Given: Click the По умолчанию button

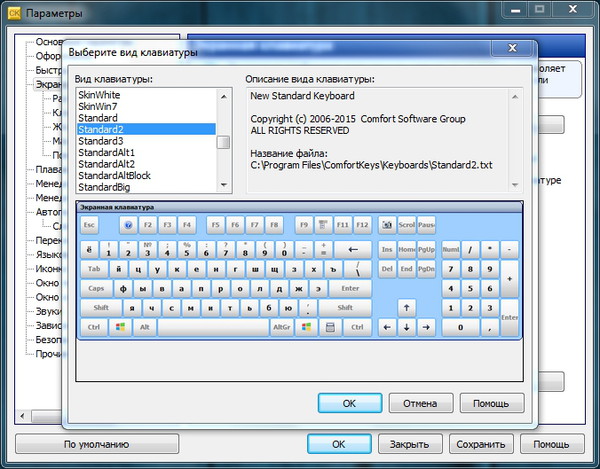Looking at the screenshot, I should pos(97,444).
